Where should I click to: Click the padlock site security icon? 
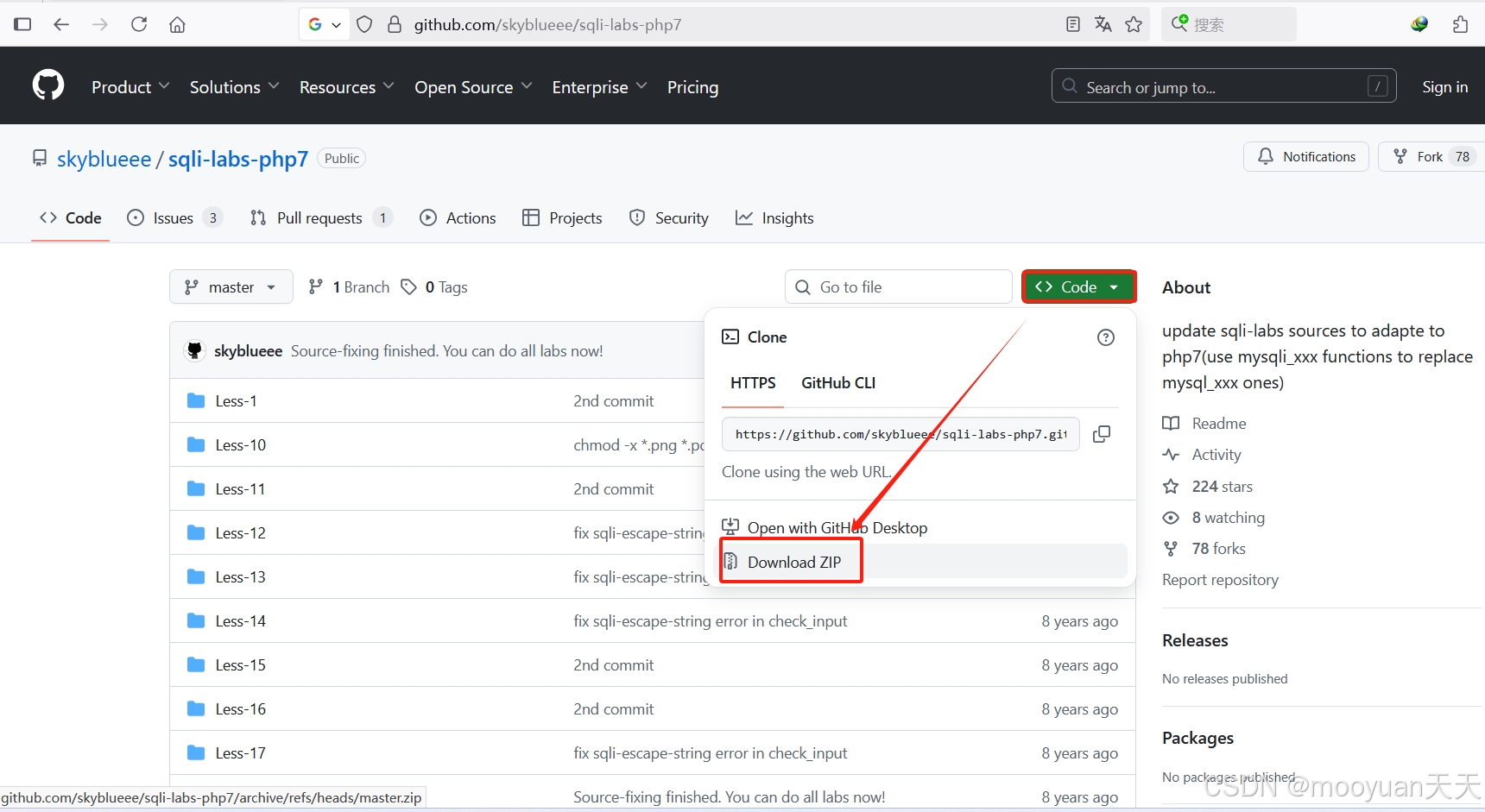395,24
